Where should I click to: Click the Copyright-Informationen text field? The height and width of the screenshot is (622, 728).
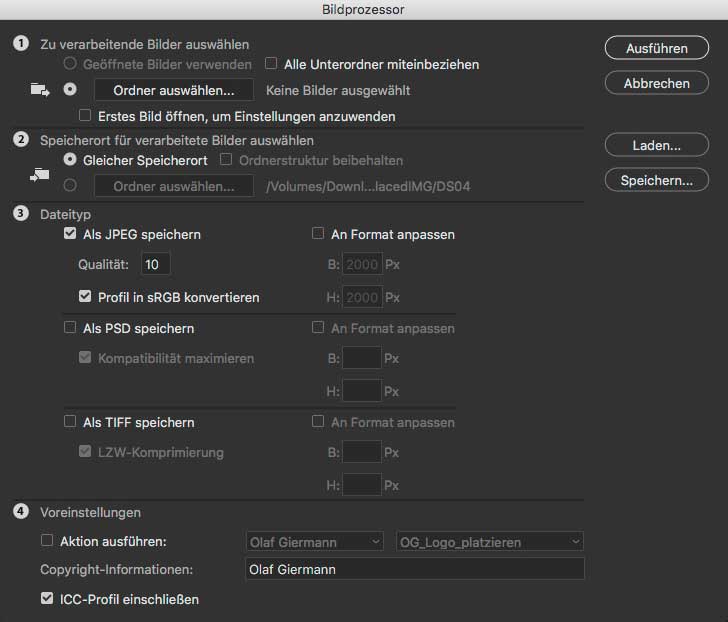coord(415,569)
